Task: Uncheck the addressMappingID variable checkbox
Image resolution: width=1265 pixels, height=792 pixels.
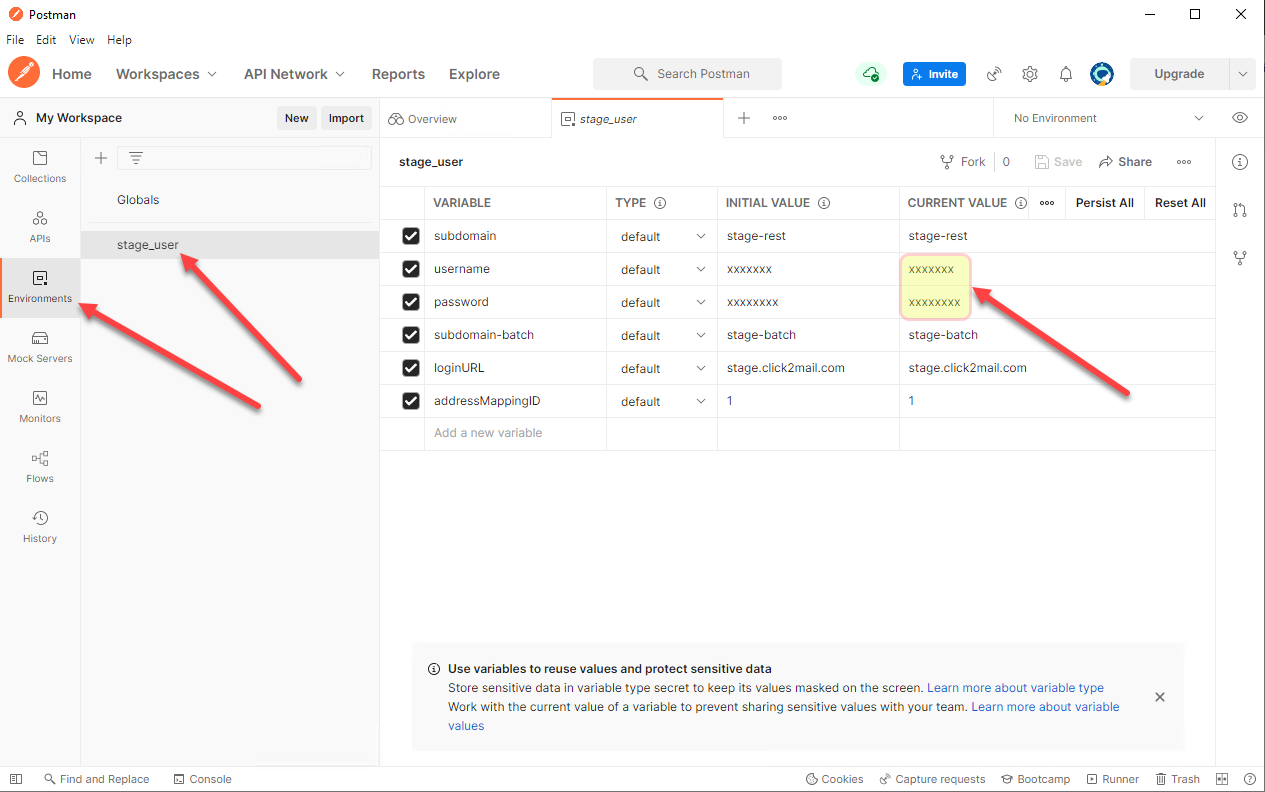Action: [411, 401]
